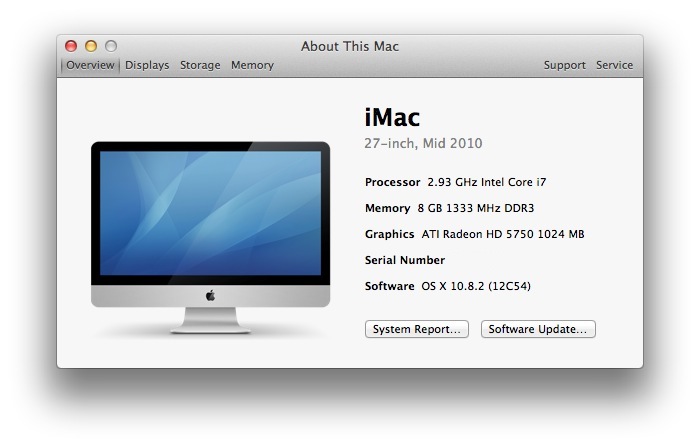Click the Software Update… button
700x447 pixels.
click(538, 329)
